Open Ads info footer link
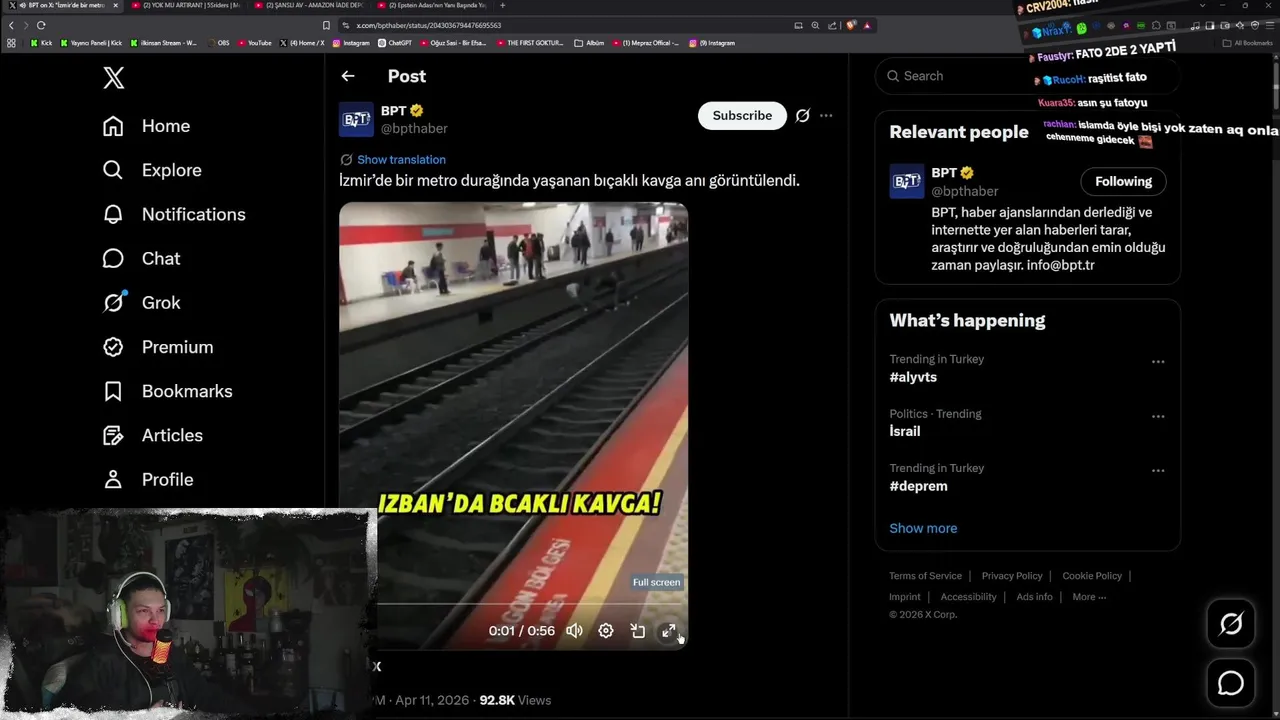Viewport: 1280px width, 720px height. pyautogui.click(x=1034, y=597)
